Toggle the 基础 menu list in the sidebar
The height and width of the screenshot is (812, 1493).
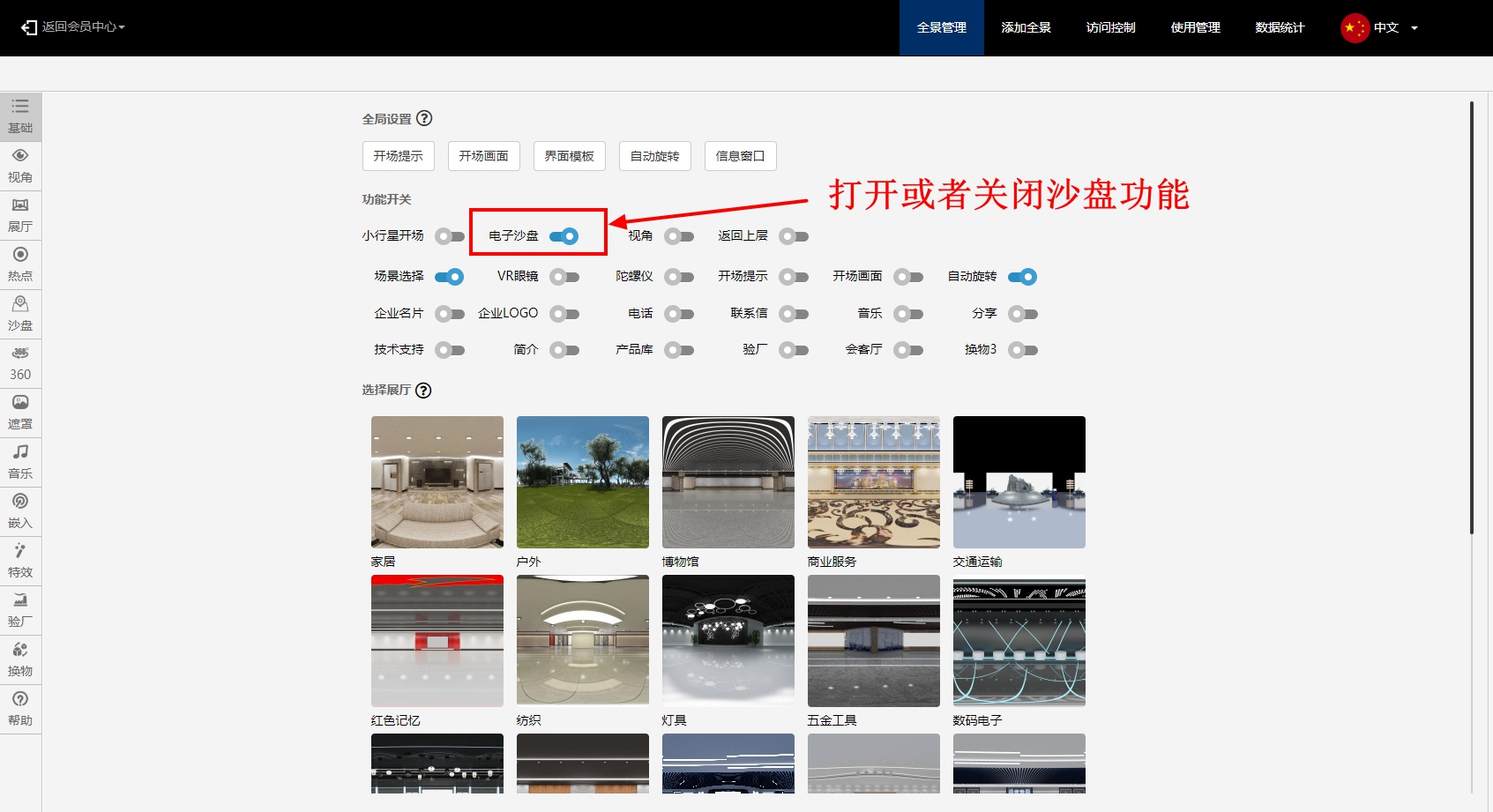[20, 115]
